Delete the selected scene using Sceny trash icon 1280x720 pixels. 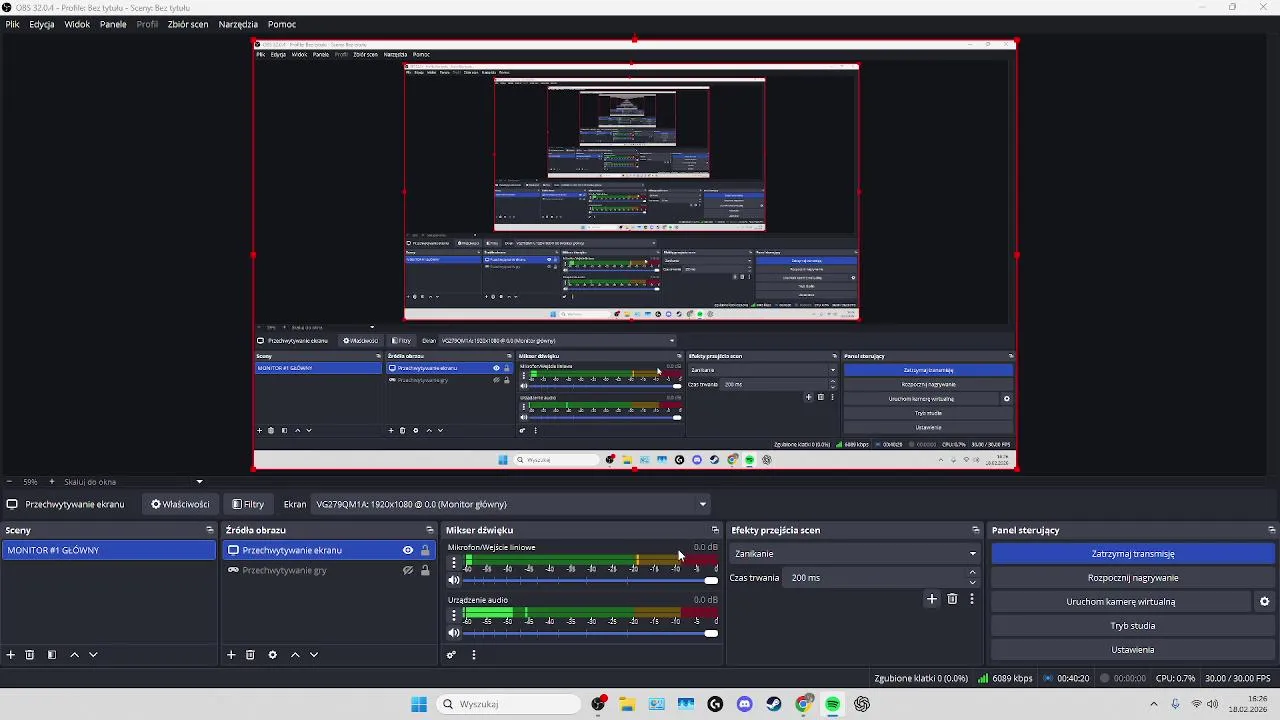[x=30, y=655]
